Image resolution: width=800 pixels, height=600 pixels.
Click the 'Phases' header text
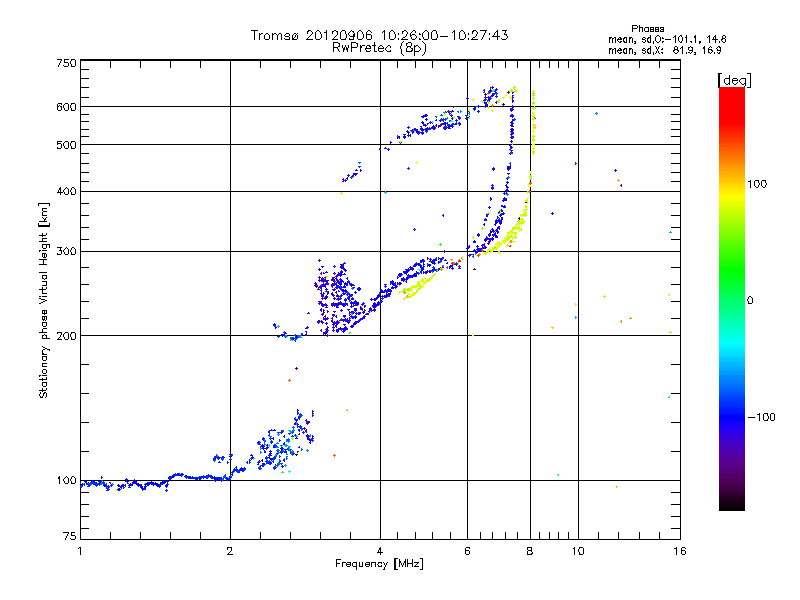point(647,29)
